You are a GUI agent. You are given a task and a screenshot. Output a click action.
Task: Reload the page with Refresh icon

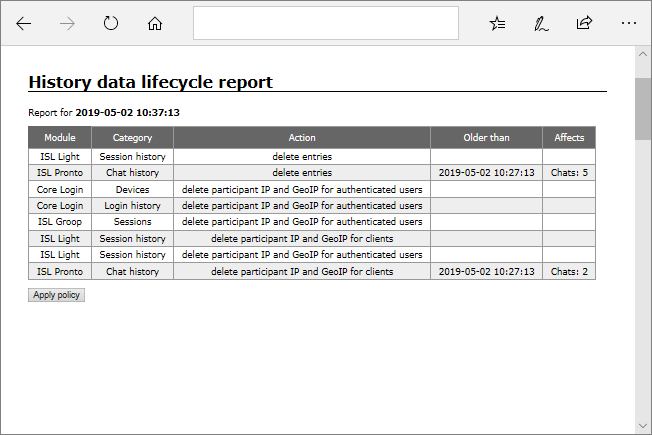[111, 23]
